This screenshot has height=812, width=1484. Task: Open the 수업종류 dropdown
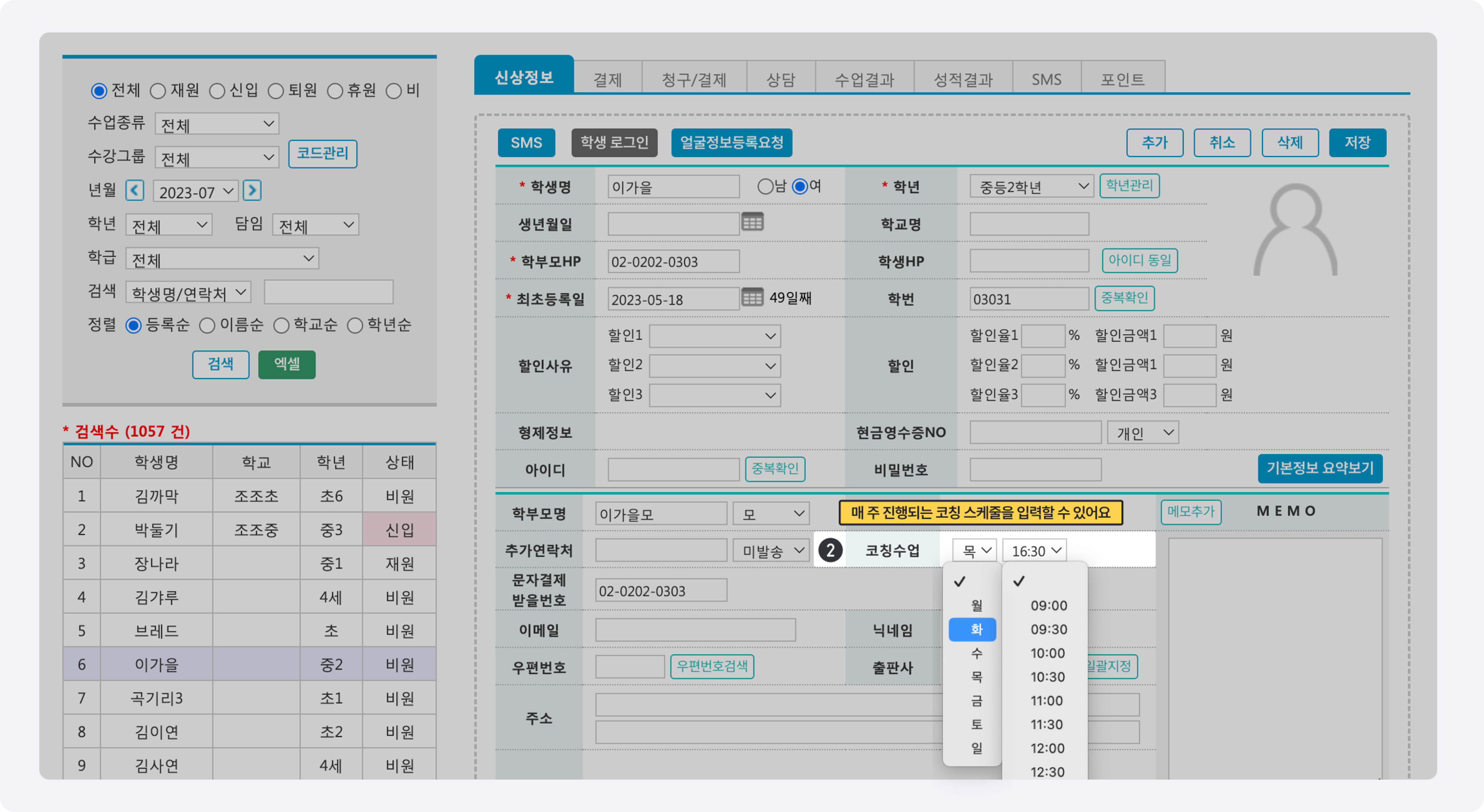pos(217,124)
